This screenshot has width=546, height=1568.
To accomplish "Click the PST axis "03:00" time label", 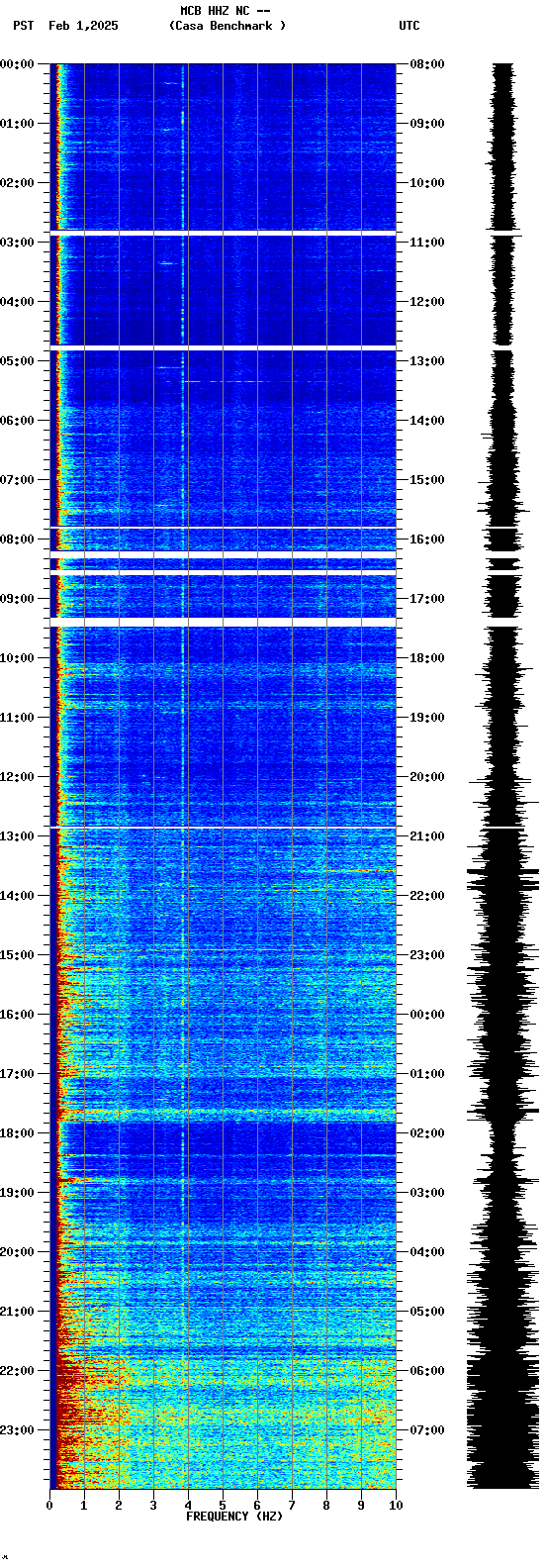I will [17, 243].
